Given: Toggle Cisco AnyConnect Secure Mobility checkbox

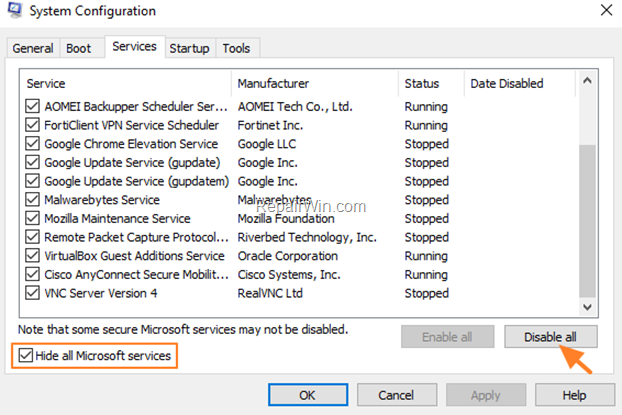Looking at the screenshot, I should coord(32,274).
